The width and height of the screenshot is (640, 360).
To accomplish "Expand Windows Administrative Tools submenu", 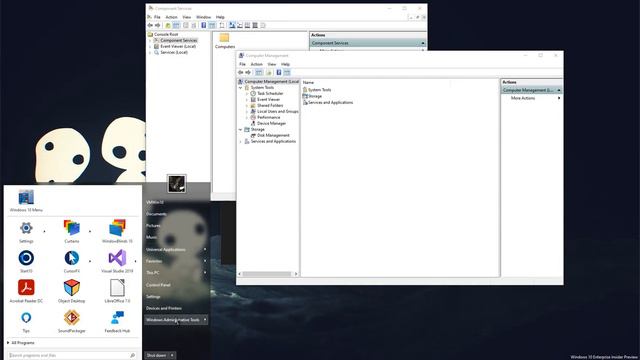I will tap(205, 320).
